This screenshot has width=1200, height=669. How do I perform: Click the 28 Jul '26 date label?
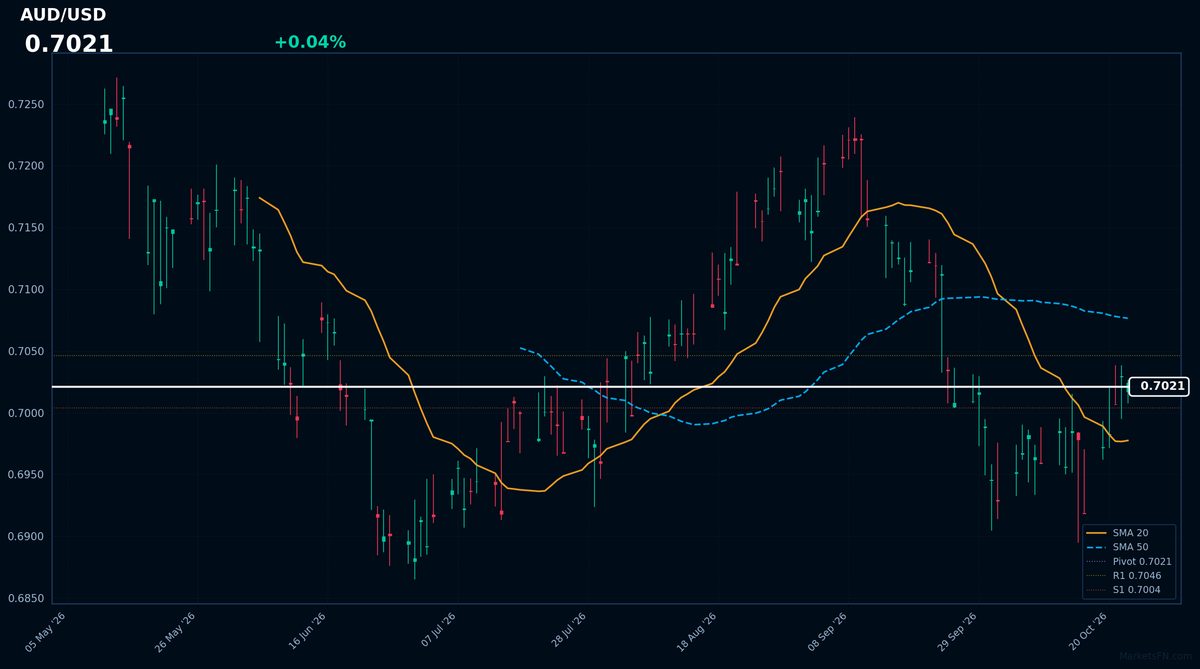(567, 632)
